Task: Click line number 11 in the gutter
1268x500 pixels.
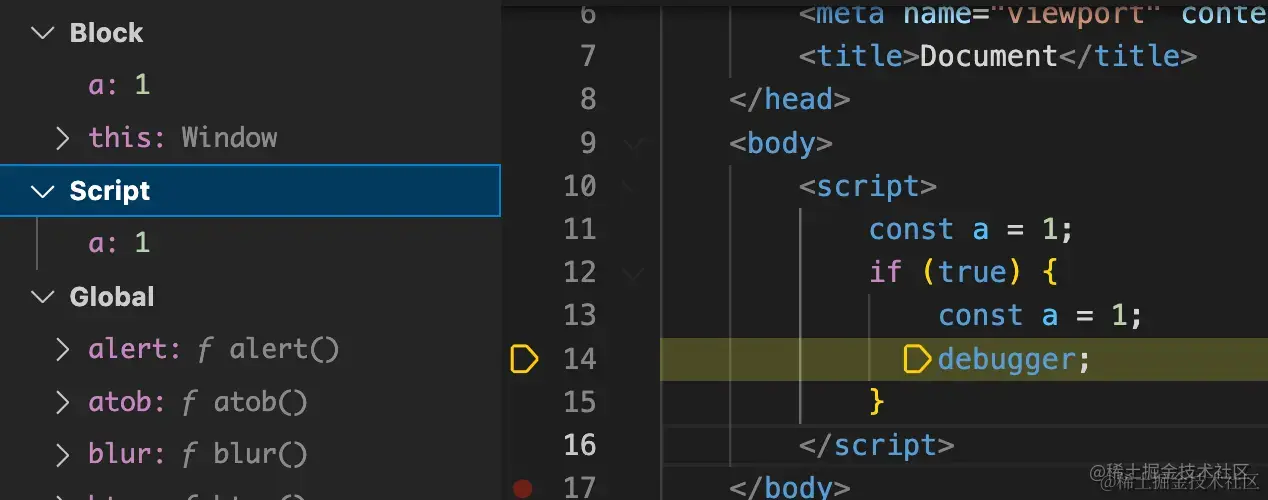Action: pyautogui.click(x=580, y=230)
